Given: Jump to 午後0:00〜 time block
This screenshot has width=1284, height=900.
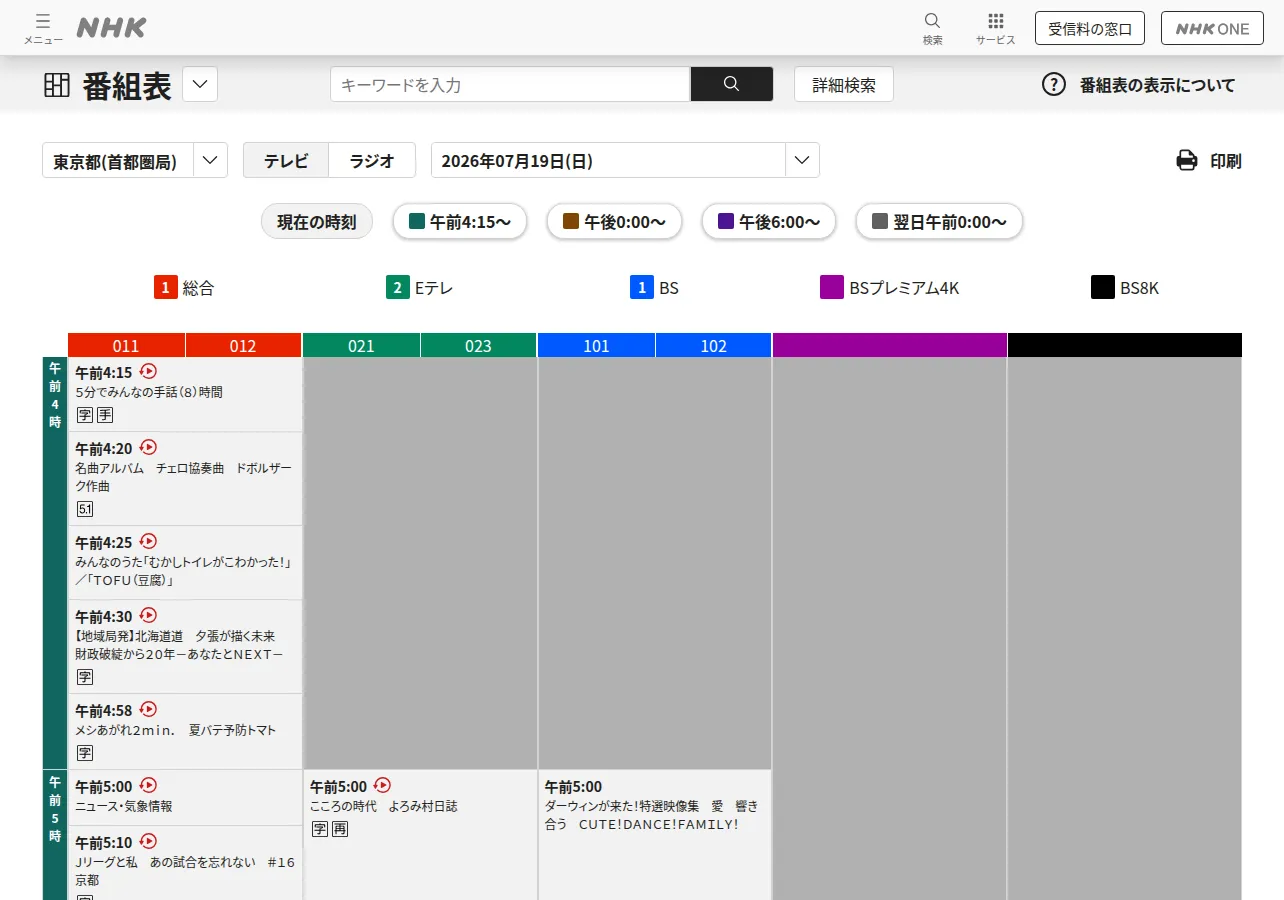Looking at the screenshot, I should [x=614, y=222].
